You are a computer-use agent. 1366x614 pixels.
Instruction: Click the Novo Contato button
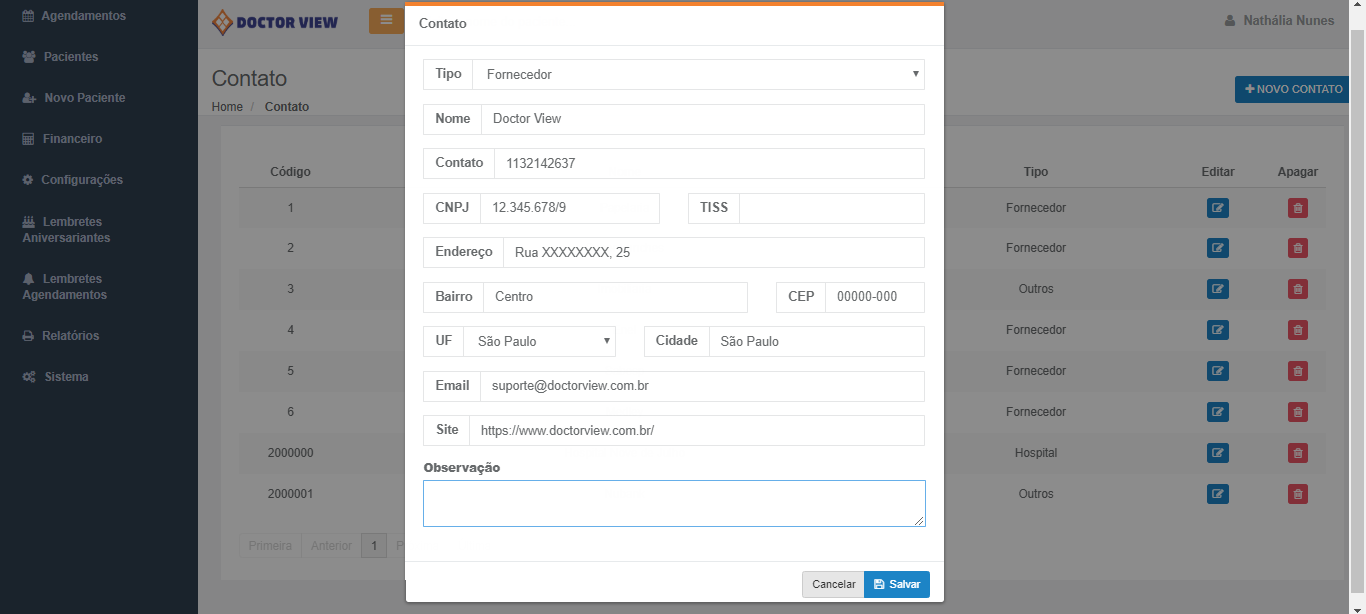click(x=1293, y=89)
